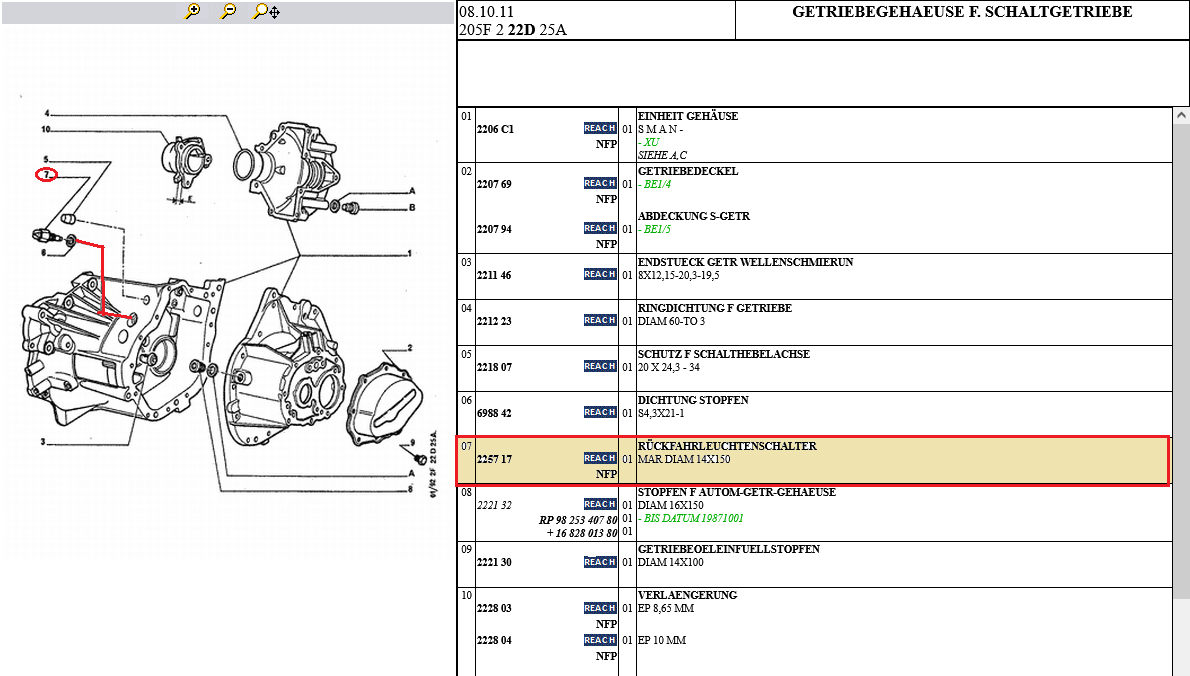Screen dimensions: 1190x676
Task: Select superseded part number 2221 32
Action: pos(494,505)
